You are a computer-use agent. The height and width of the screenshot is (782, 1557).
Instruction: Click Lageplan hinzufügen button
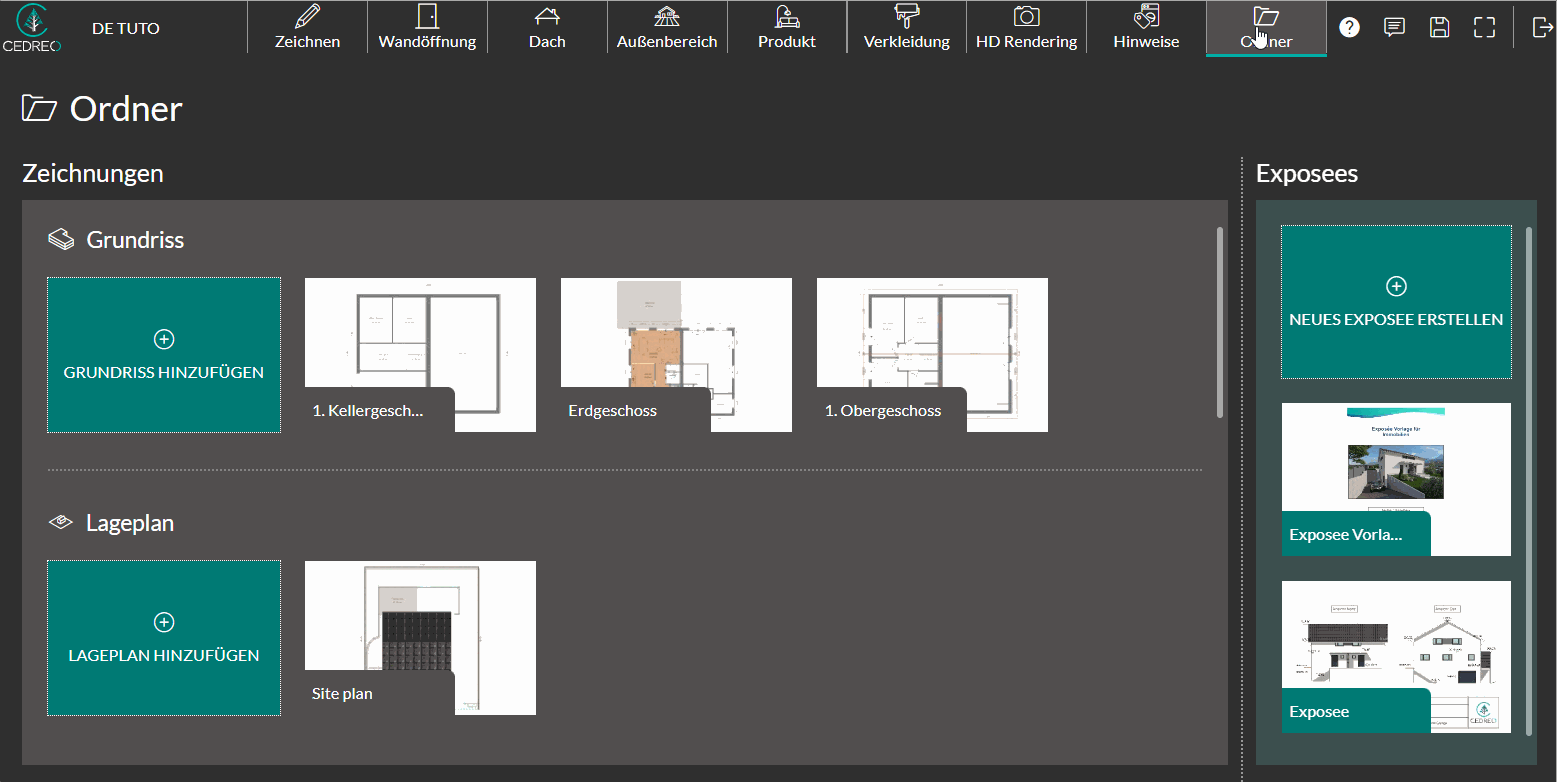click(164, 638)
